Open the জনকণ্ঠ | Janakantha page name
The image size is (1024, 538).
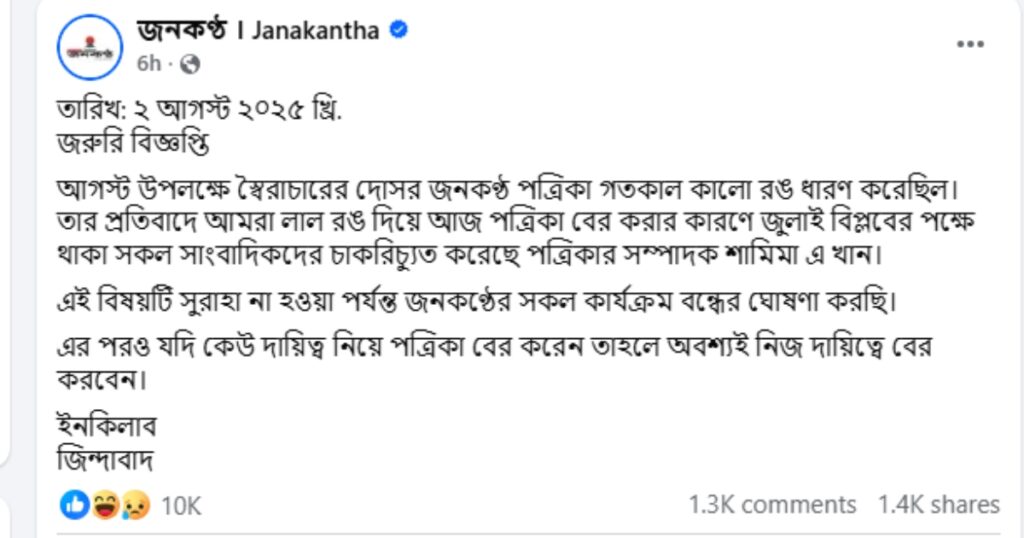click(258, 30)
